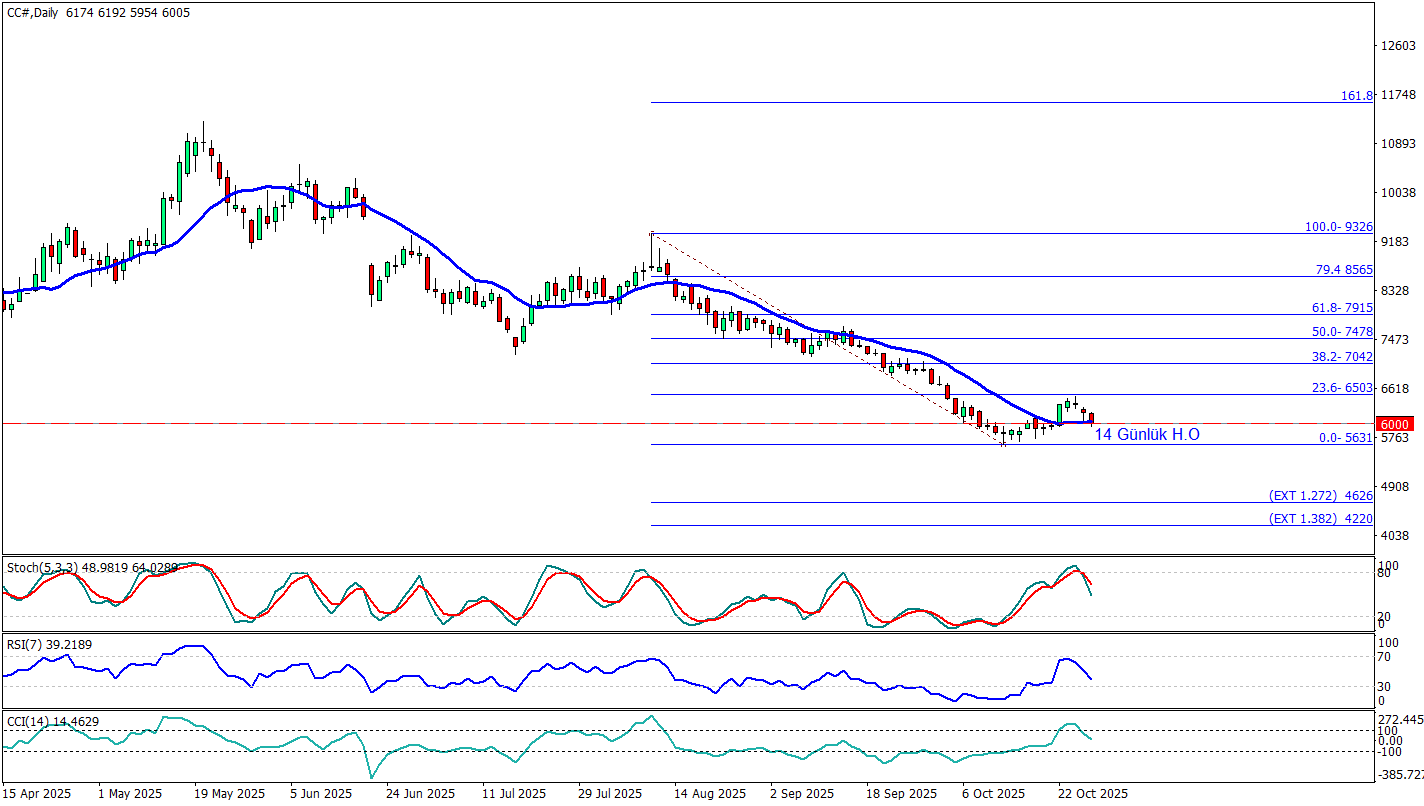Select the (EXT 1.272) 4626 label

pyautogui.click(x=1320, y=495)
